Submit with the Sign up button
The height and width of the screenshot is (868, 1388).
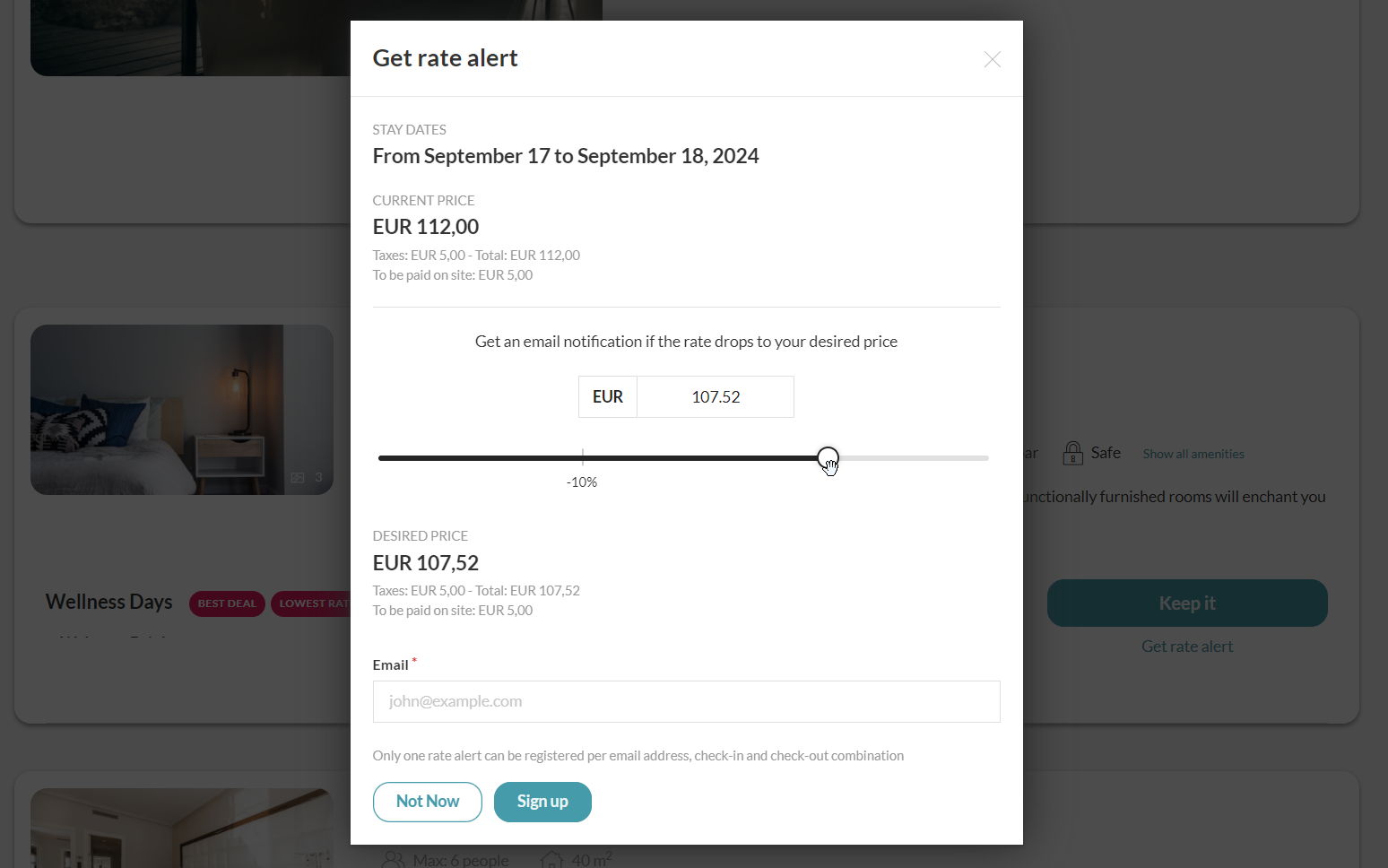click(x=542, y=802)
